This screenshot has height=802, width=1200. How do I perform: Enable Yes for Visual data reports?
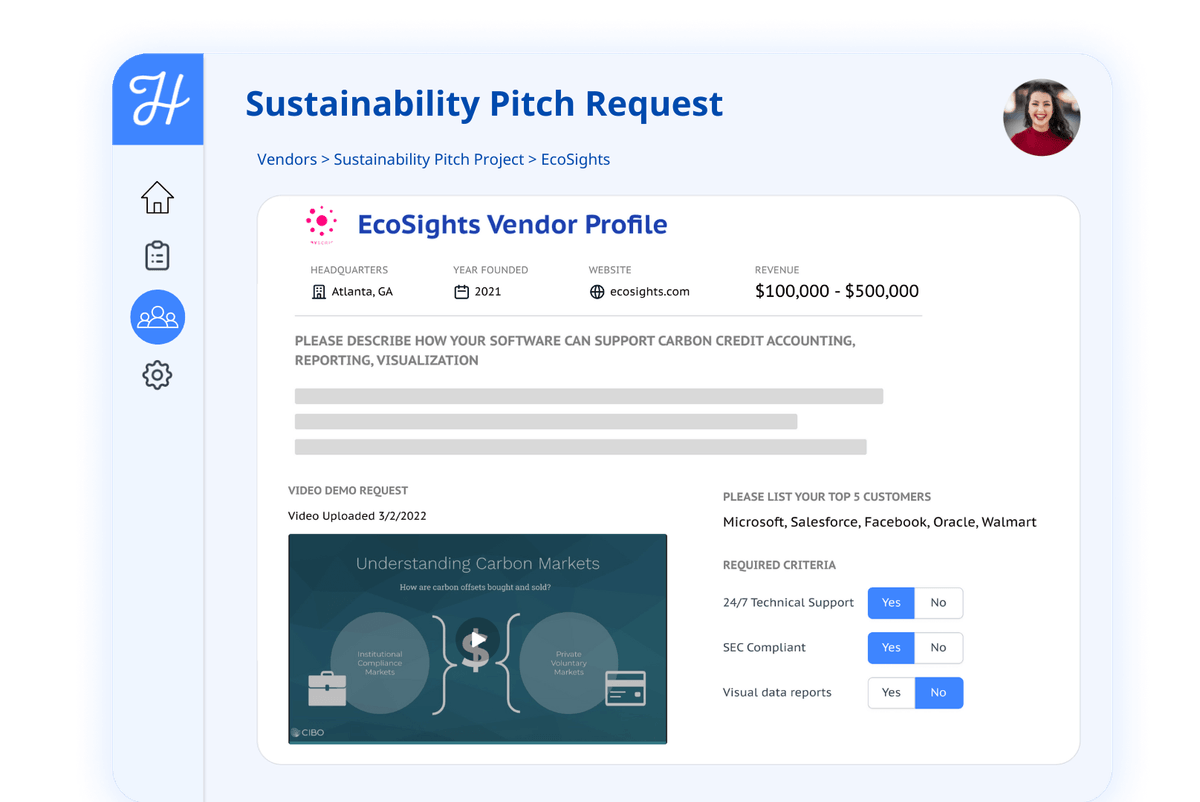pos(891,692)
